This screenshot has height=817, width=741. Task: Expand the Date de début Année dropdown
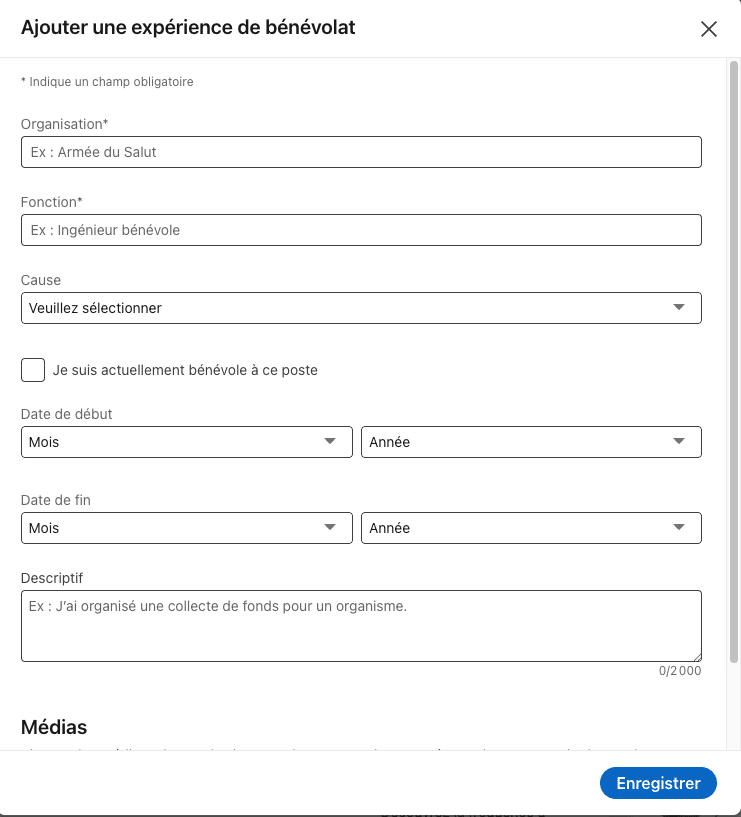tap(530, 441)
